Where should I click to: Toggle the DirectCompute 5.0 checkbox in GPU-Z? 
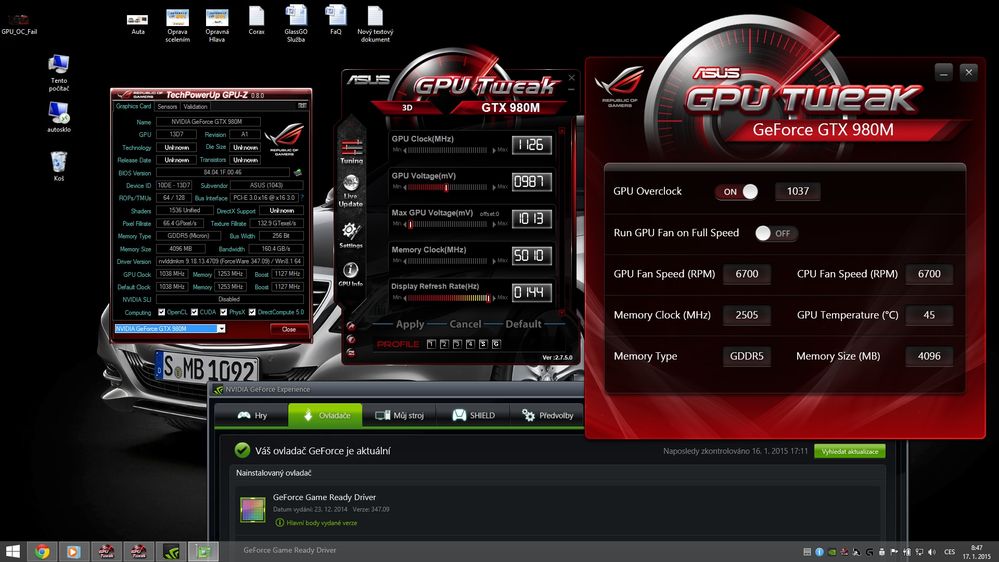coord(252,312)
